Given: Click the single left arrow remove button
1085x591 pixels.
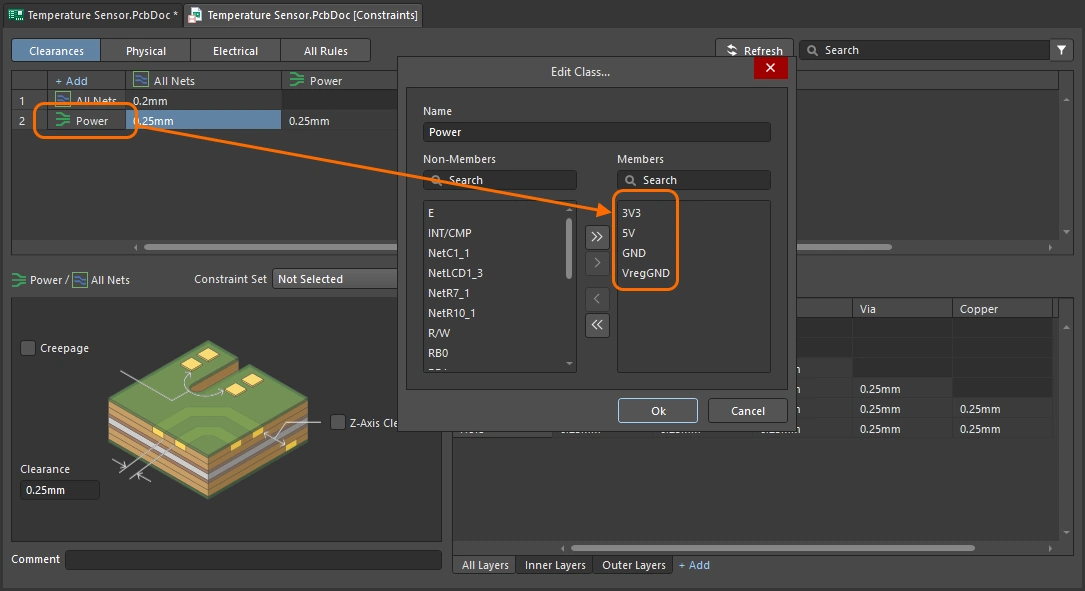Looking at the screenshot, I should (597, 298).
